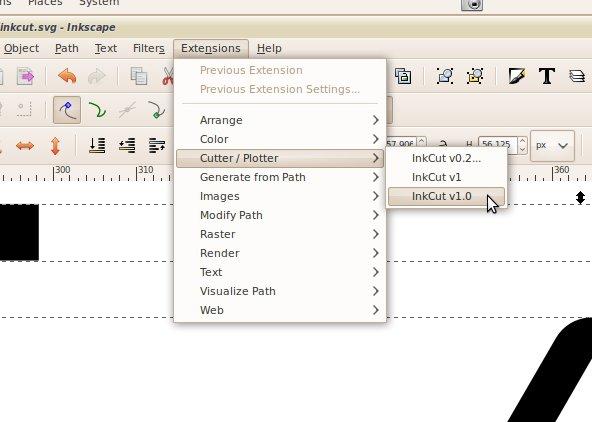Click the vertical flip arrow icon
Image resolution: width=592 pixels, height=422 pixels.
(56, 146)
